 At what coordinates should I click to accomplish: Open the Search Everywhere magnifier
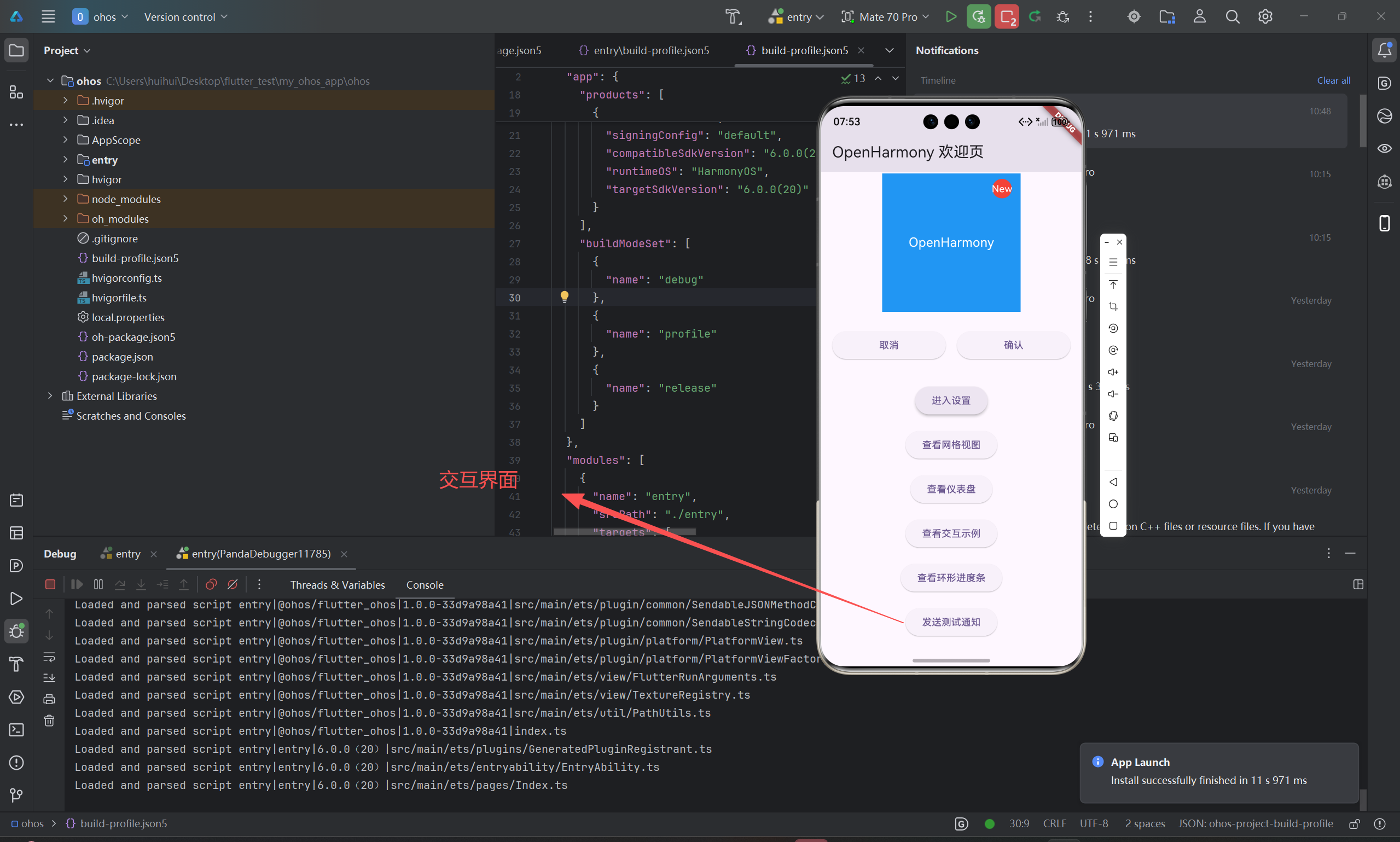coord(1232,16)
